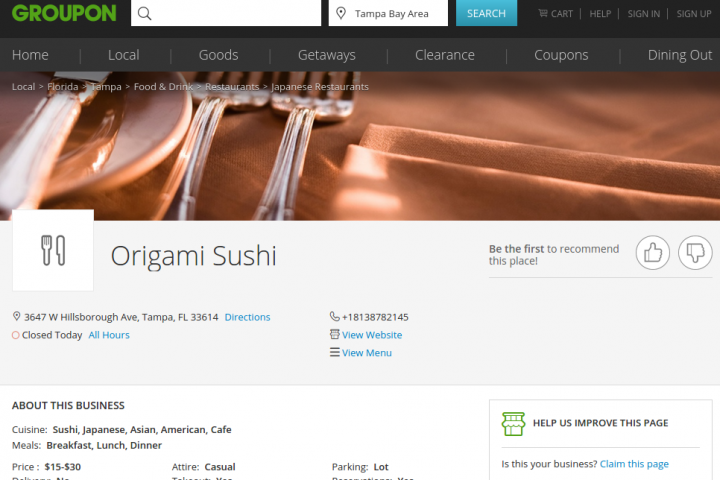Click the fork and knife restaurant icon

pos(53,250)
